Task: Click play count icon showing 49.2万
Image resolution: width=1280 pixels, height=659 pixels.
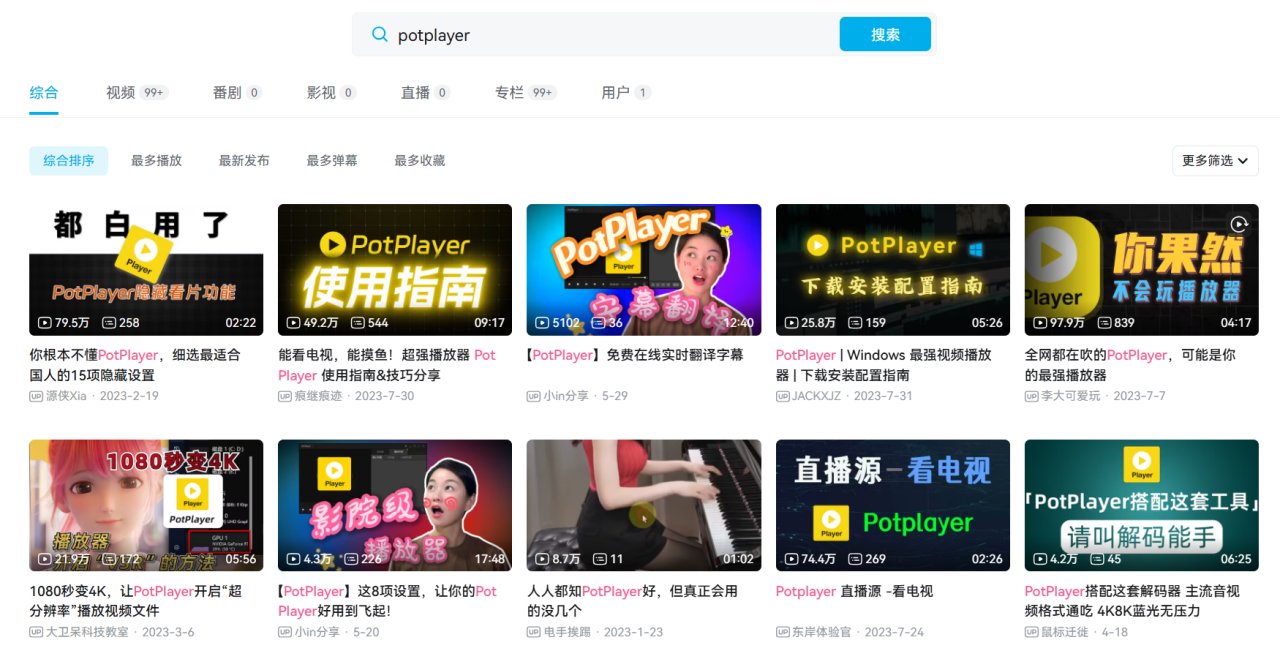Action: point(293,323)
